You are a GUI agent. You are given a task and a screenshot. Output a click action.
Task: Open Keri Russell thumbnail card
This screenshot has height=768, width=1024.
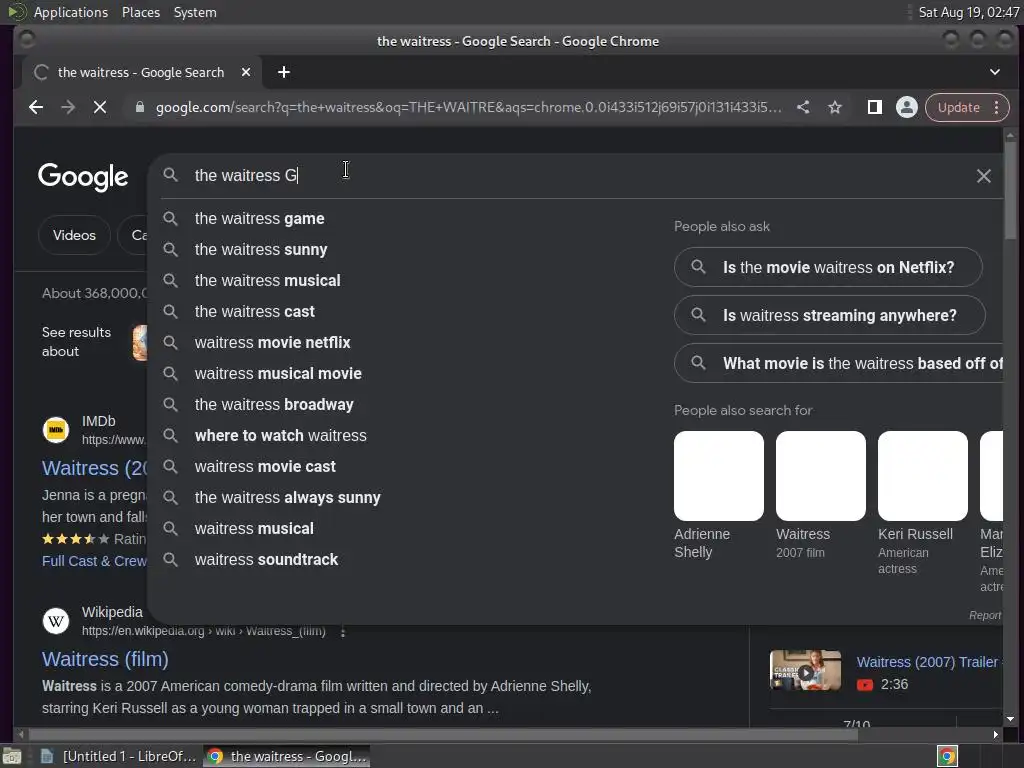click(923, 476)
